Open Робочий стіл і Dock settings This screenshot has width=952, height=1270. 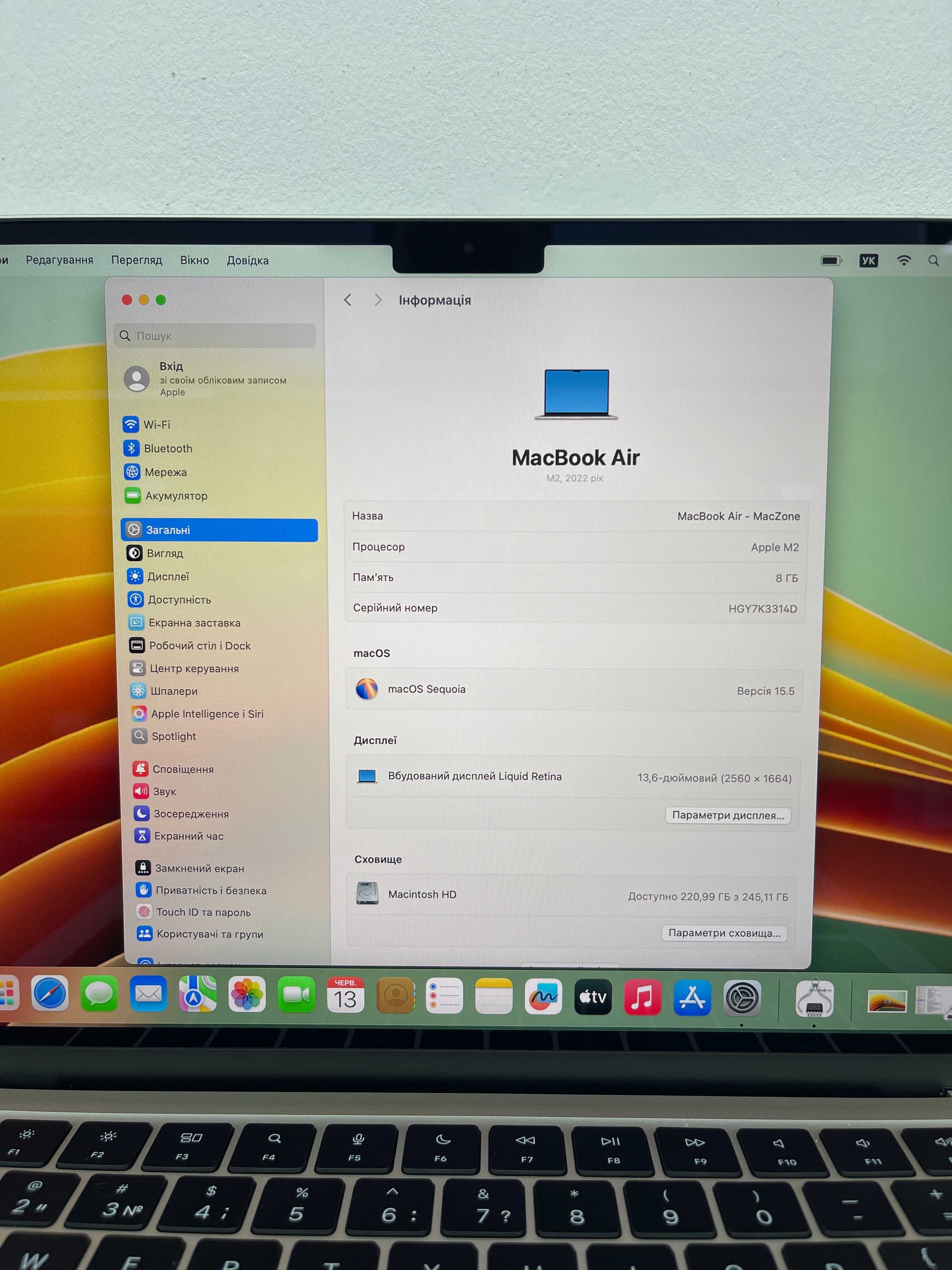[x=190, y=645]
